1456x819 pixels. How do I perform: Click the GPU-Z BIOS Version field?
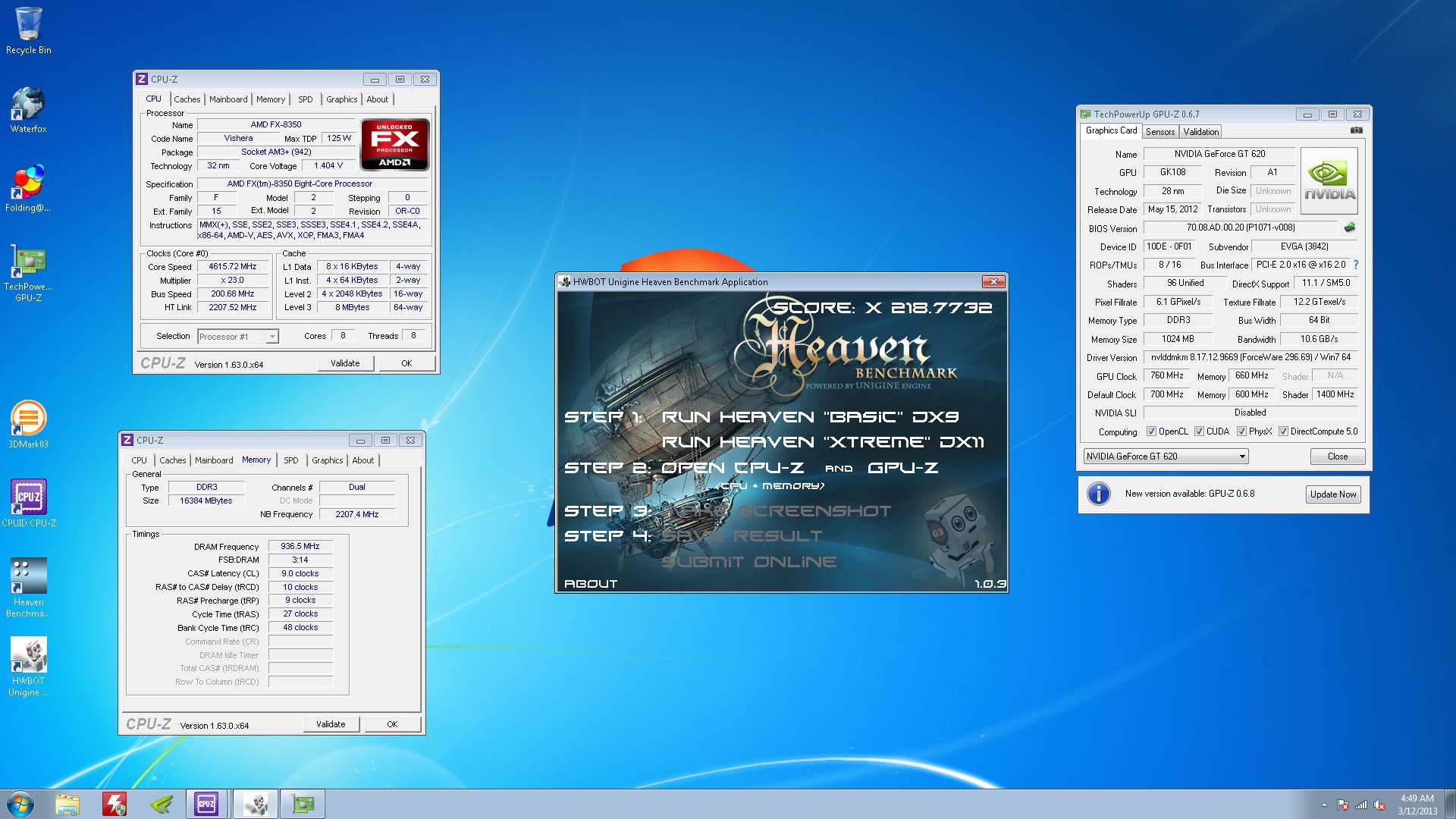1241,227
